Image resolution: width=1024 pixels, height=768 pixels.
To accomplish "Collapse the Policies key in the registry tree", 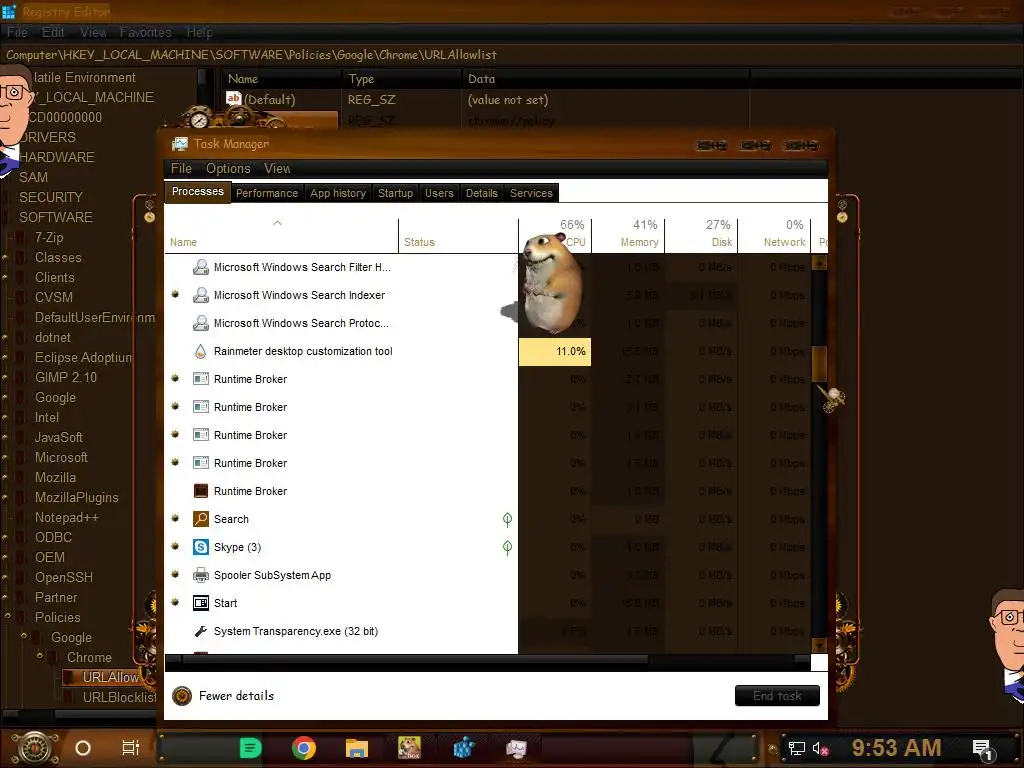I will tap(8, 615).
